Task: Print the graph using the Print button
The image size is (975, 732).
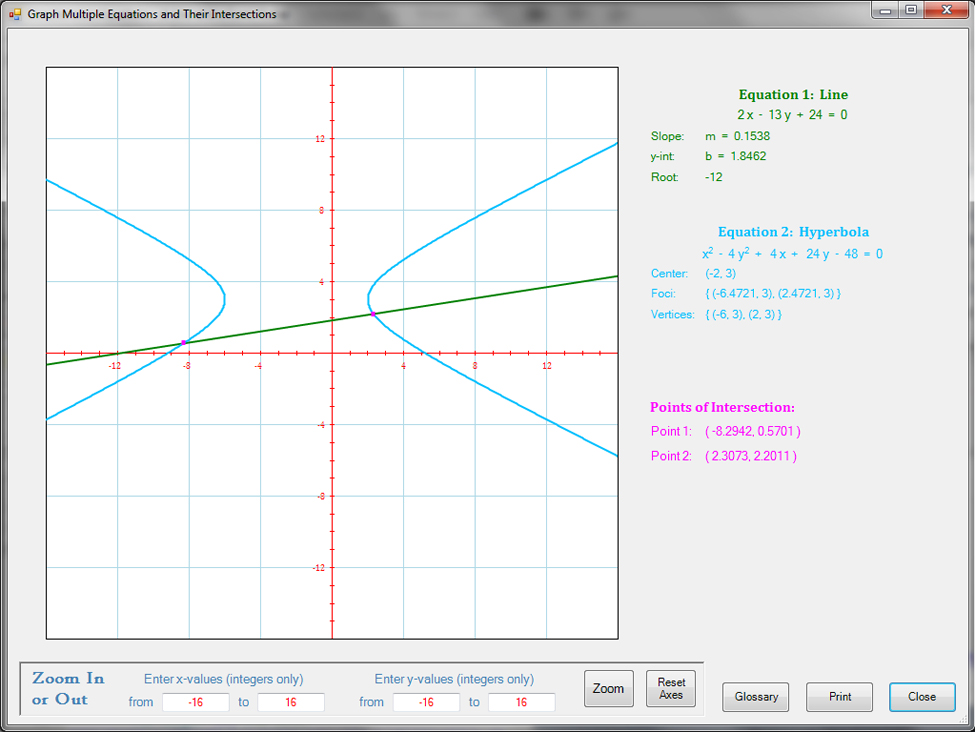Action: (839, 697)
